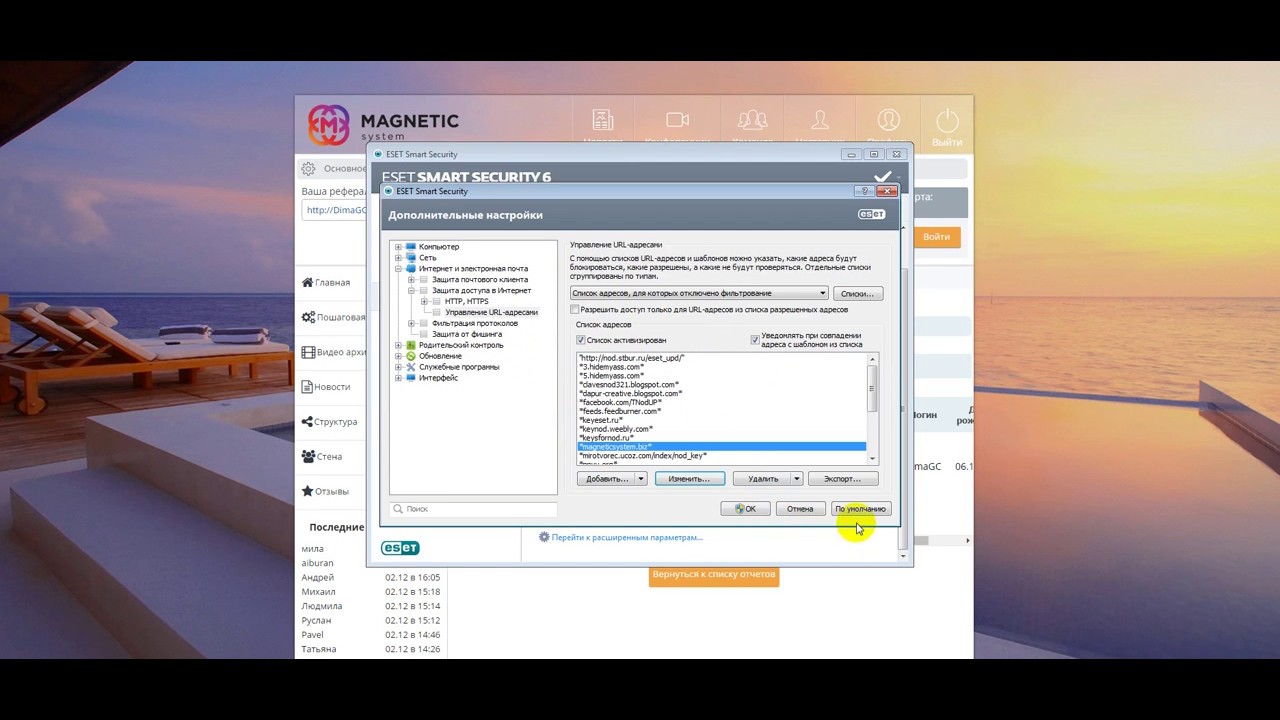Select the Компьютер monitor icon in tree
This screenshot has height=720, width=1280.
(x=410, y=247)
